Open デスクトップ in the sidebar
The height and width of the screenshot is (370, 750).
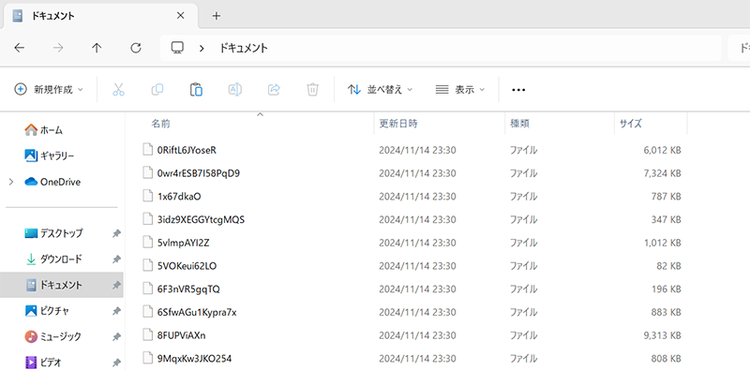coord(54,233)
